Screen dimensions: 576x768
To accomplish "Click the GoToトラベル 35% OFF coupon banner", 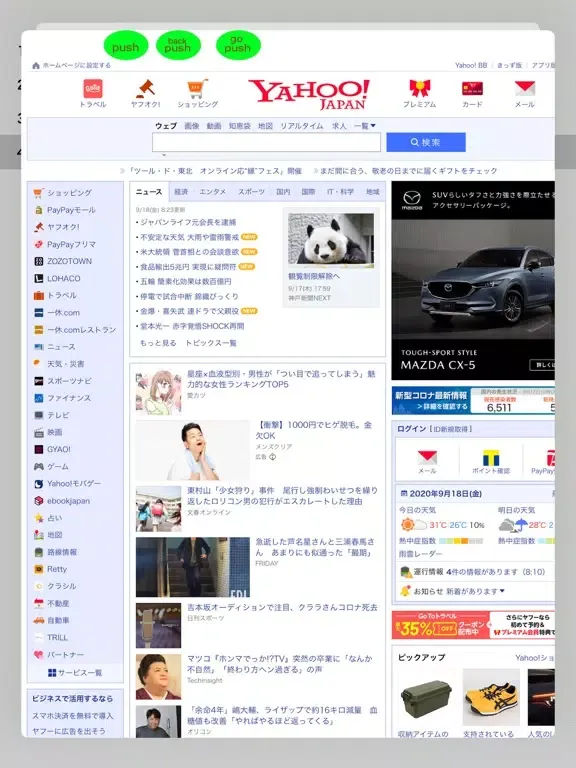I will click(x=473, y=624).
